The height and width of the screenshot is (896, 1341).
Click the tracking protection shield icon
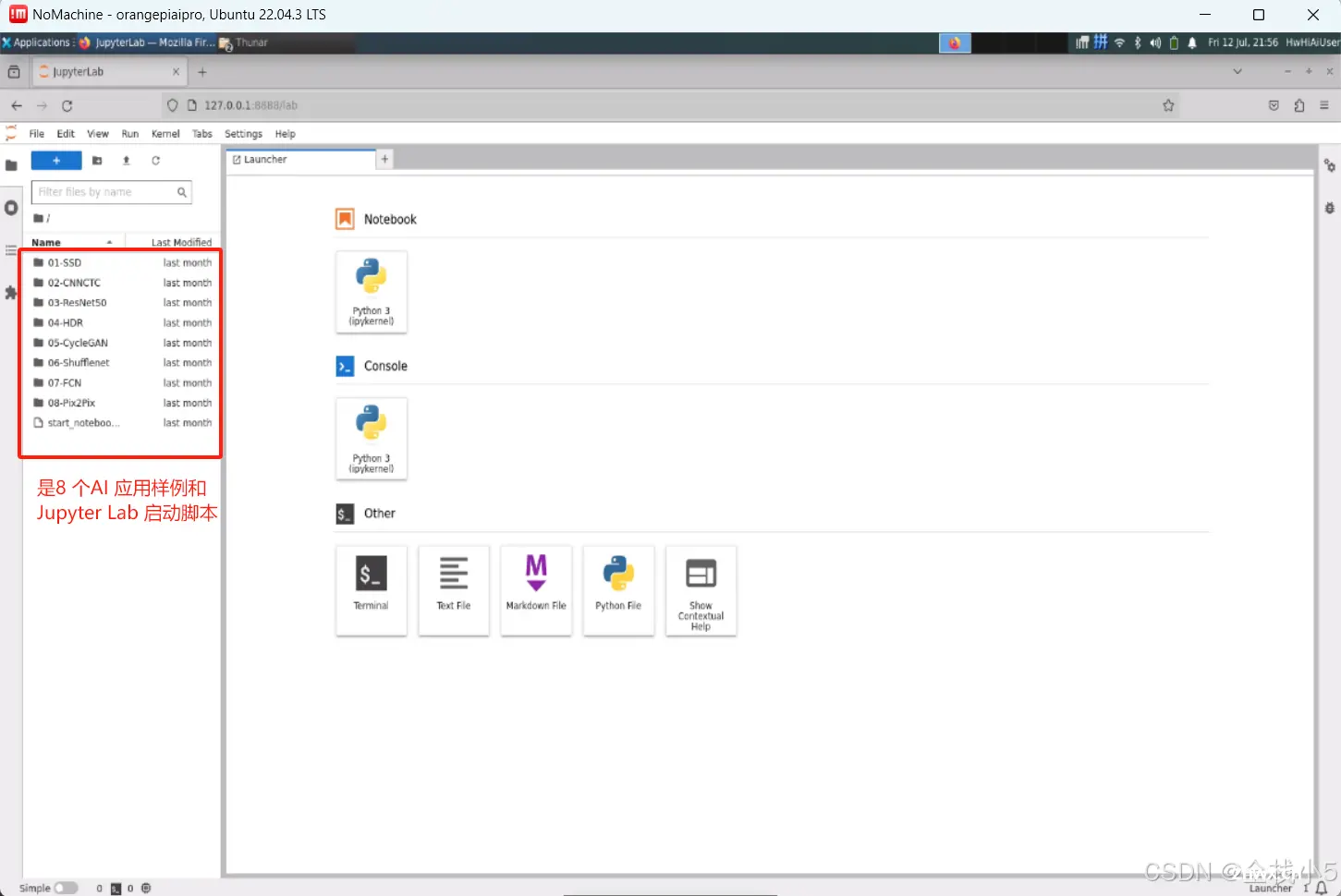click(x=172, y=105)
